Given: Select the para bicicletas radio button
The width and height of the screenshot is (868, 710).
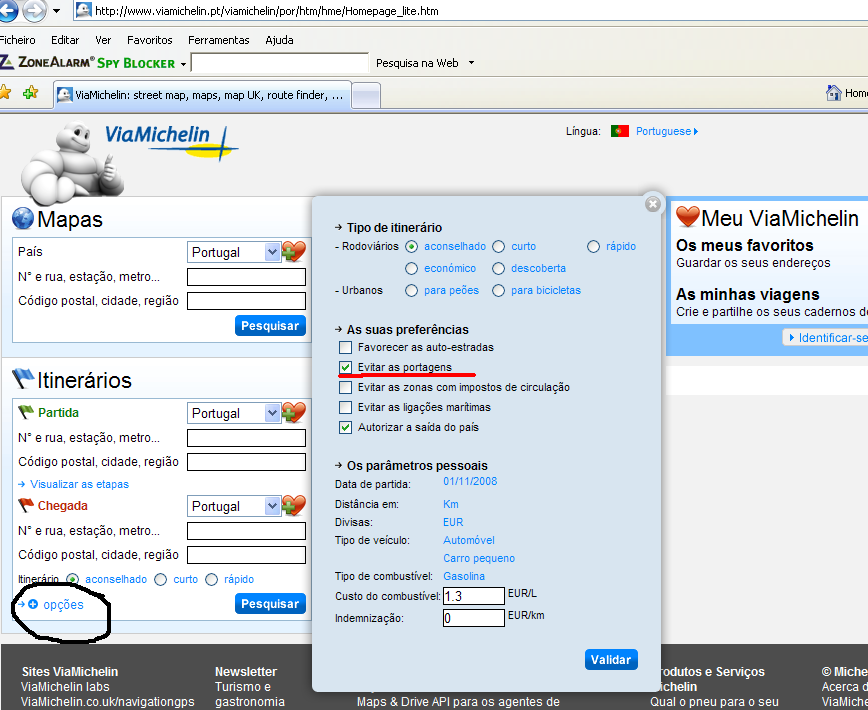Looking at the screenshot, I should [x=499, y=291].
